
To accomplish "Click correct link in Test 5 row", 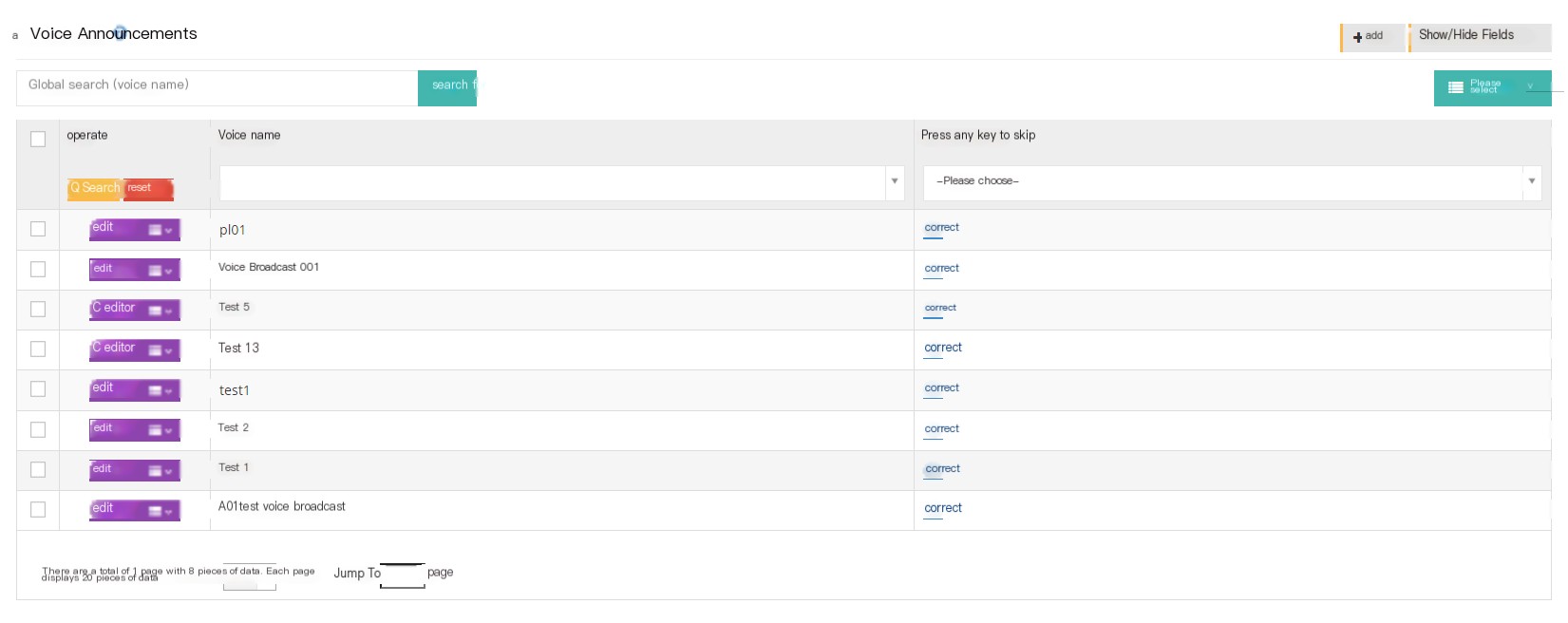I will coord(940,308).
